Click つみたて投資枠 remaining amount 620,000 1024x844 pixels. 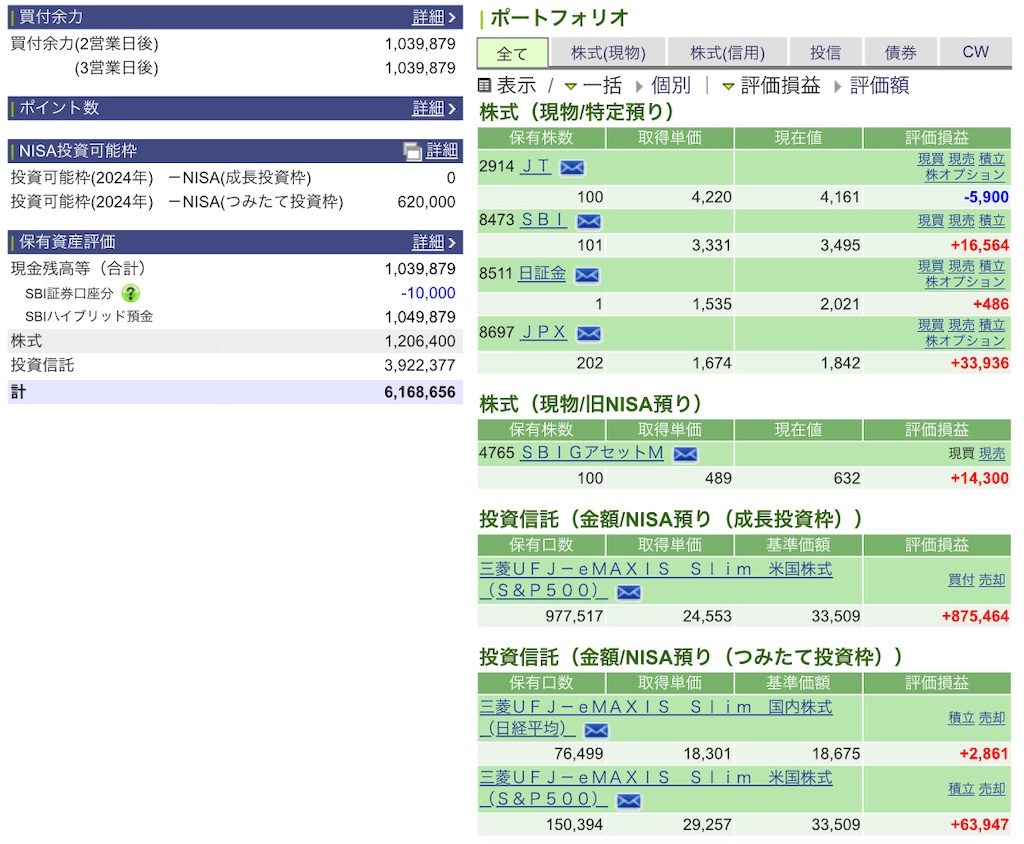pos(426,202)
